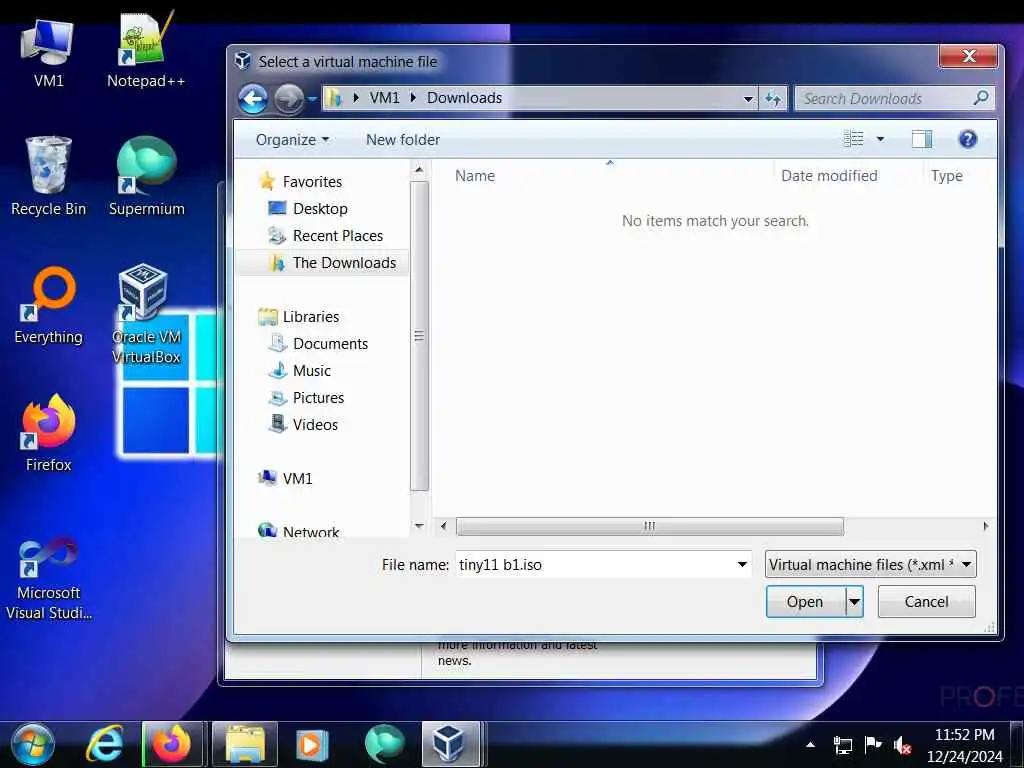Click horizontal scrollbar left arrow

tap(444, 526)
